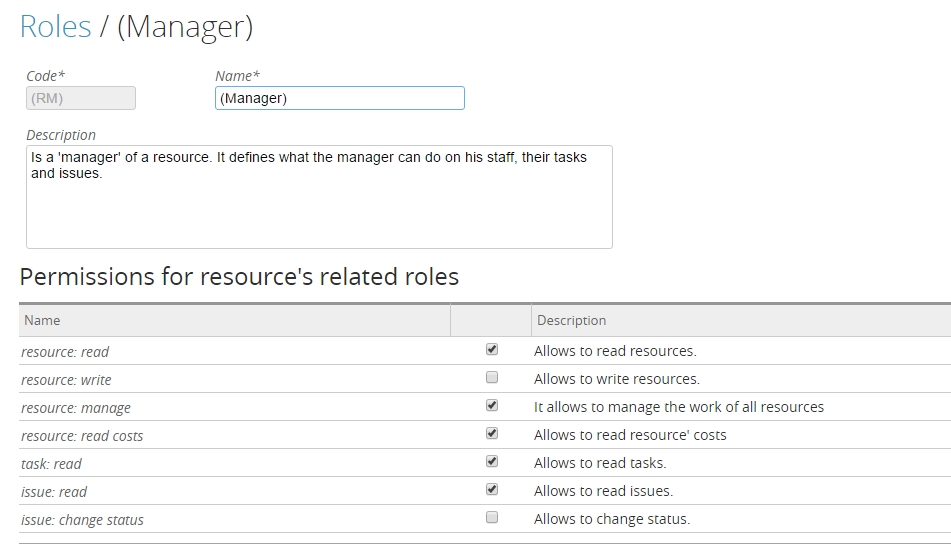Toggle the issue: read checkbox
This screenshot has height=549, width=951.
pyautogui.click(x=491, y=490)
